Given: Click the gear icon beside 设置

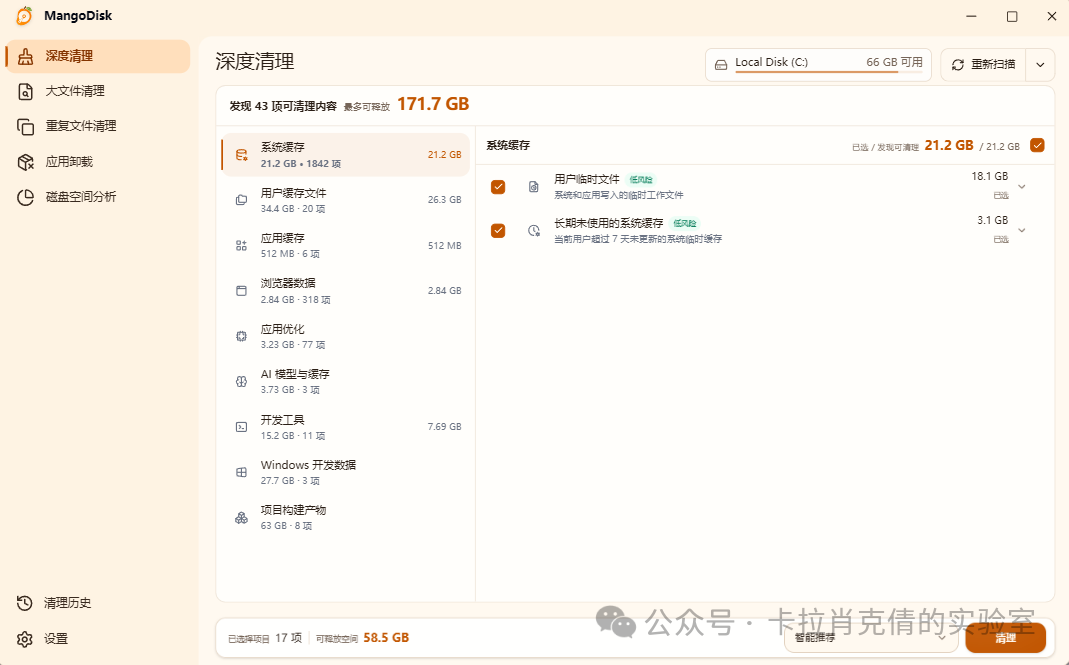Looking at the screenshot, I should pyautogui.click(x=25, y=639).
